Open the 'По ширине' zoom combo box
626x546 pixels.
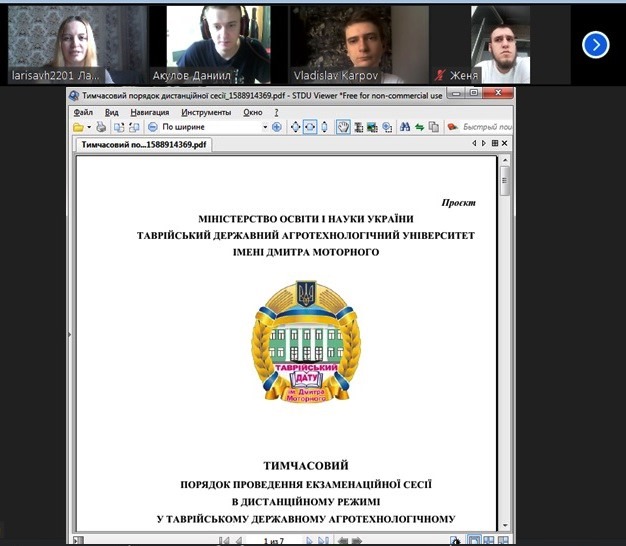pyautogui.click(x=214, y=127)
